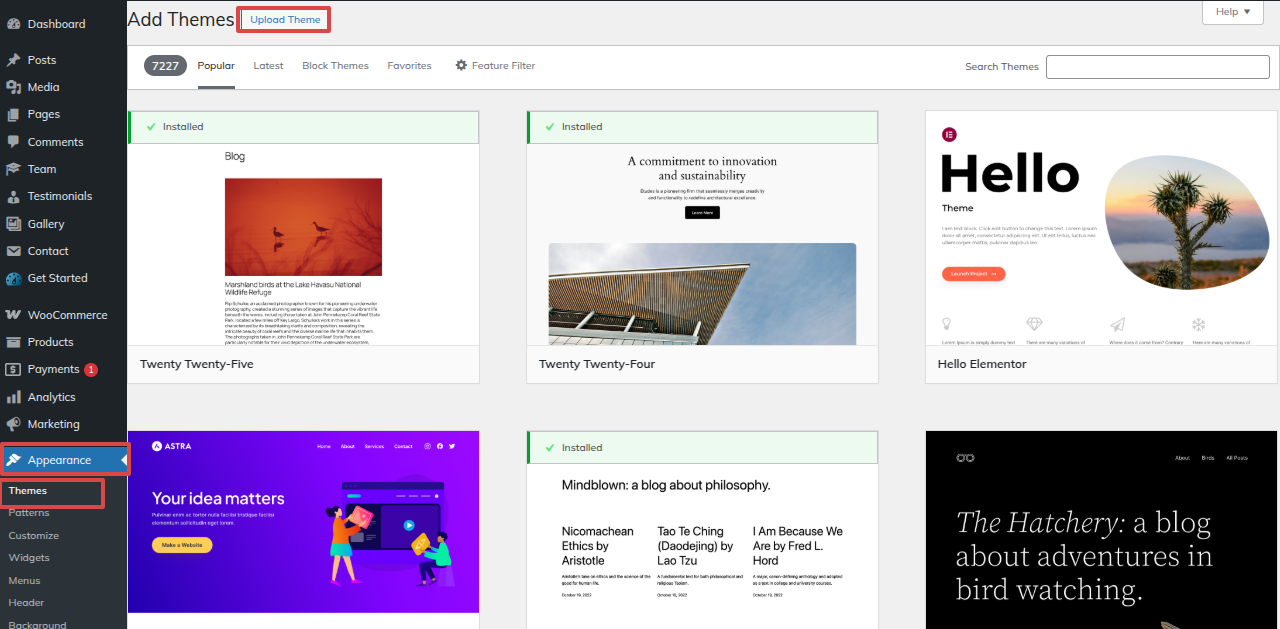Screen dimensions: 1280x629
Task: Click the Twenty Twenty-Four theme name
Action: tap(597, 365)
